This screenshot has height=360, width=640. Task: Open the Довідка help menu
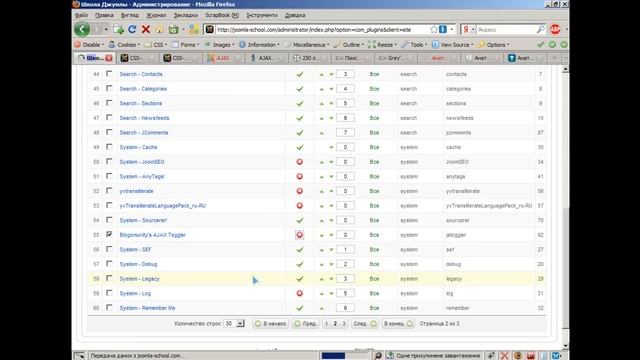pyautogui.click(x=295, y=15)
